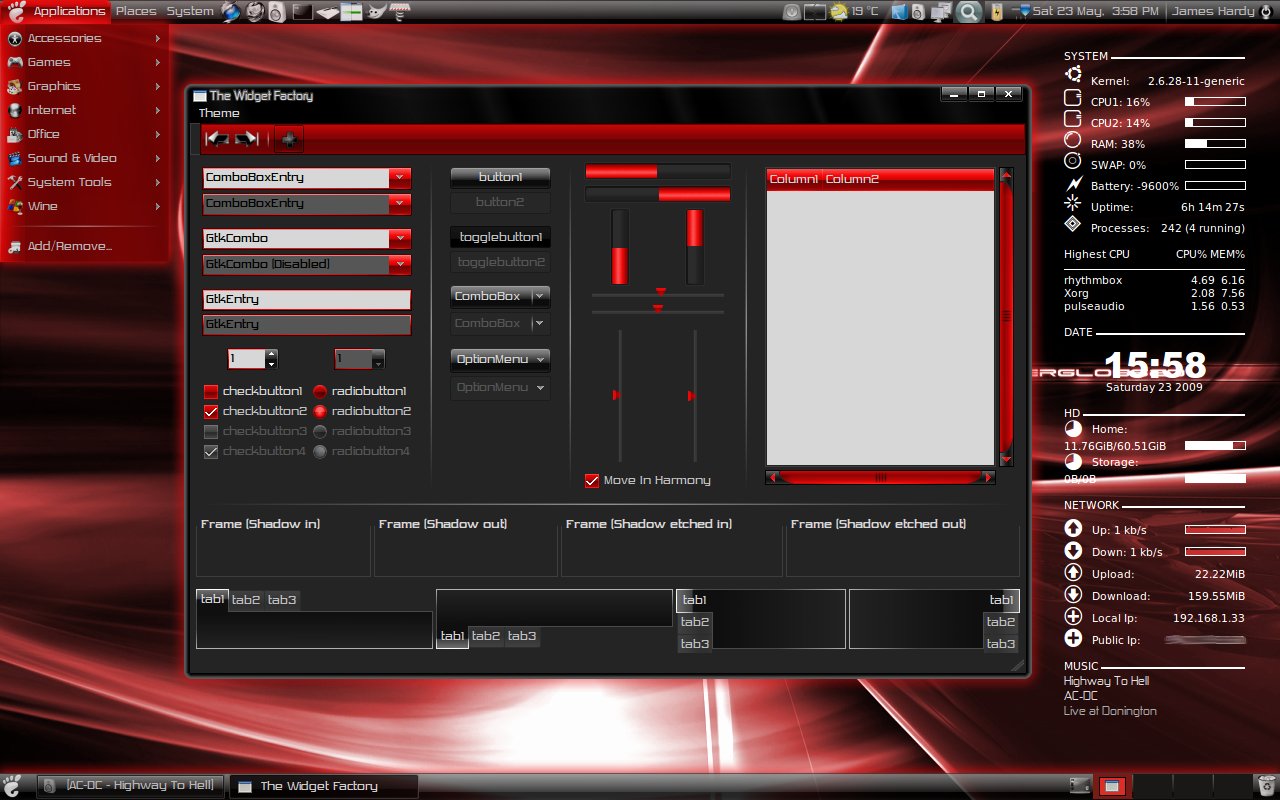1280x800 pixels.
Task: Switch to tab2 in left-tabs notebook
Action: coord(695,622)
